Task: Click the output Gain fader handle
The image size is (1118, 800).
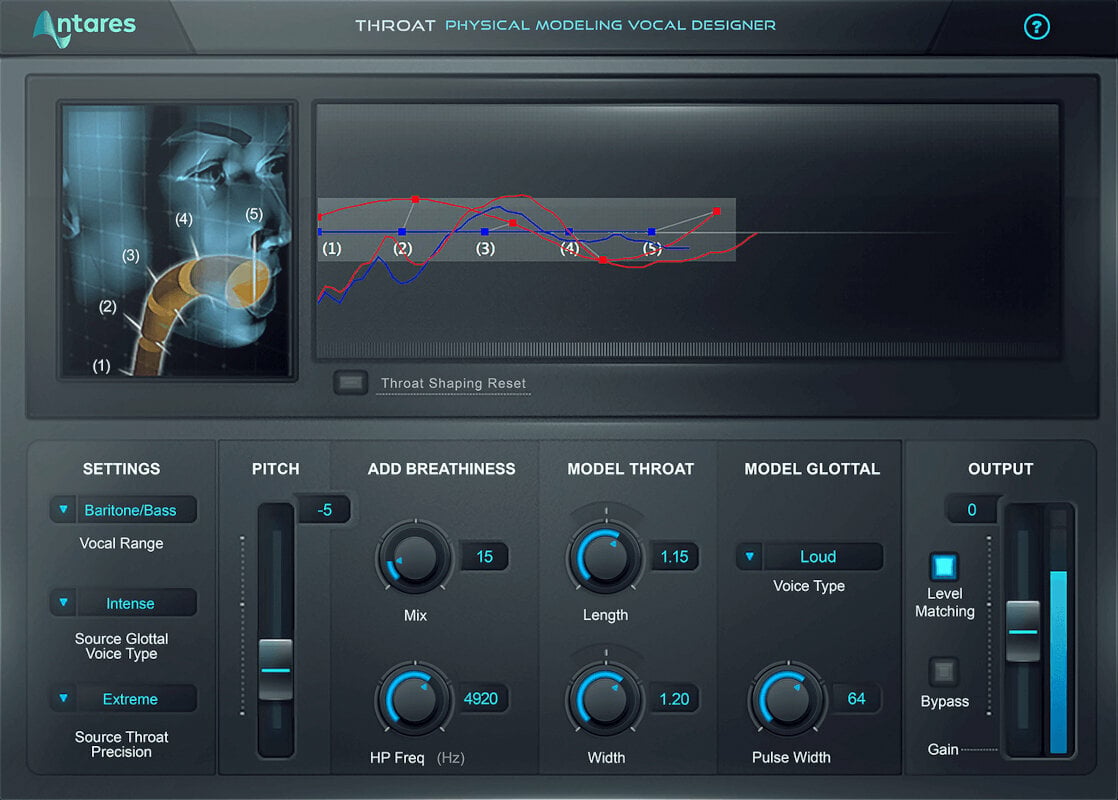Action: pos(1022,632)
